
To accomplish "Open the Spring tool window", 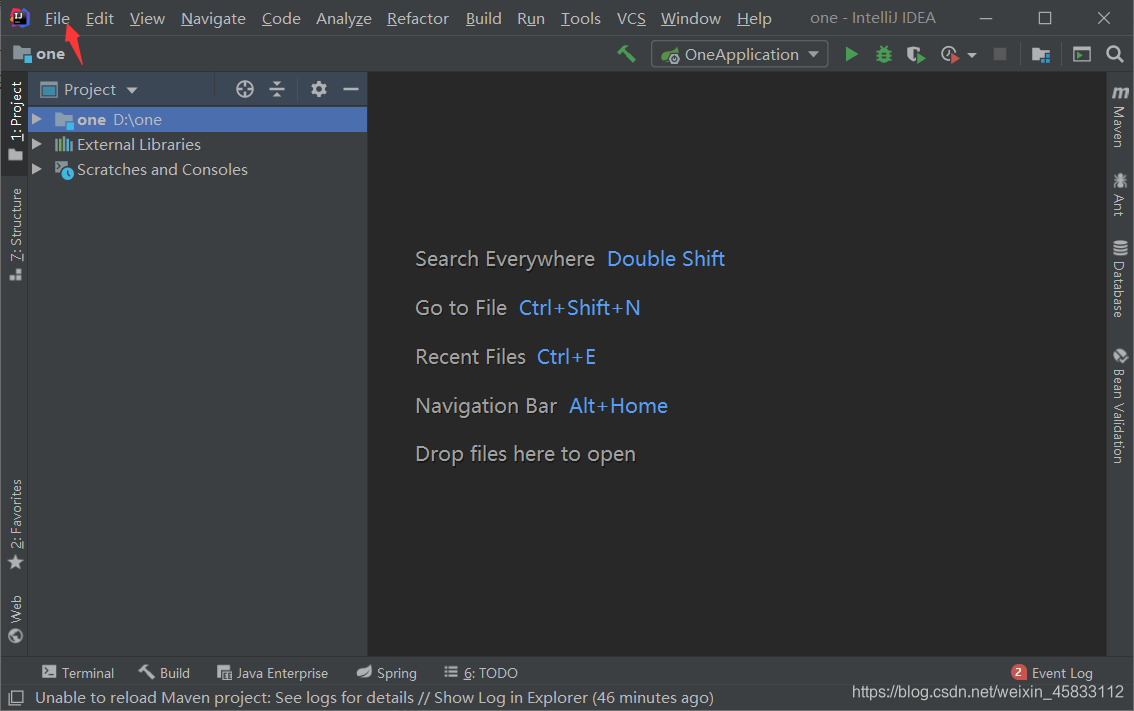I will click(387, 673).
